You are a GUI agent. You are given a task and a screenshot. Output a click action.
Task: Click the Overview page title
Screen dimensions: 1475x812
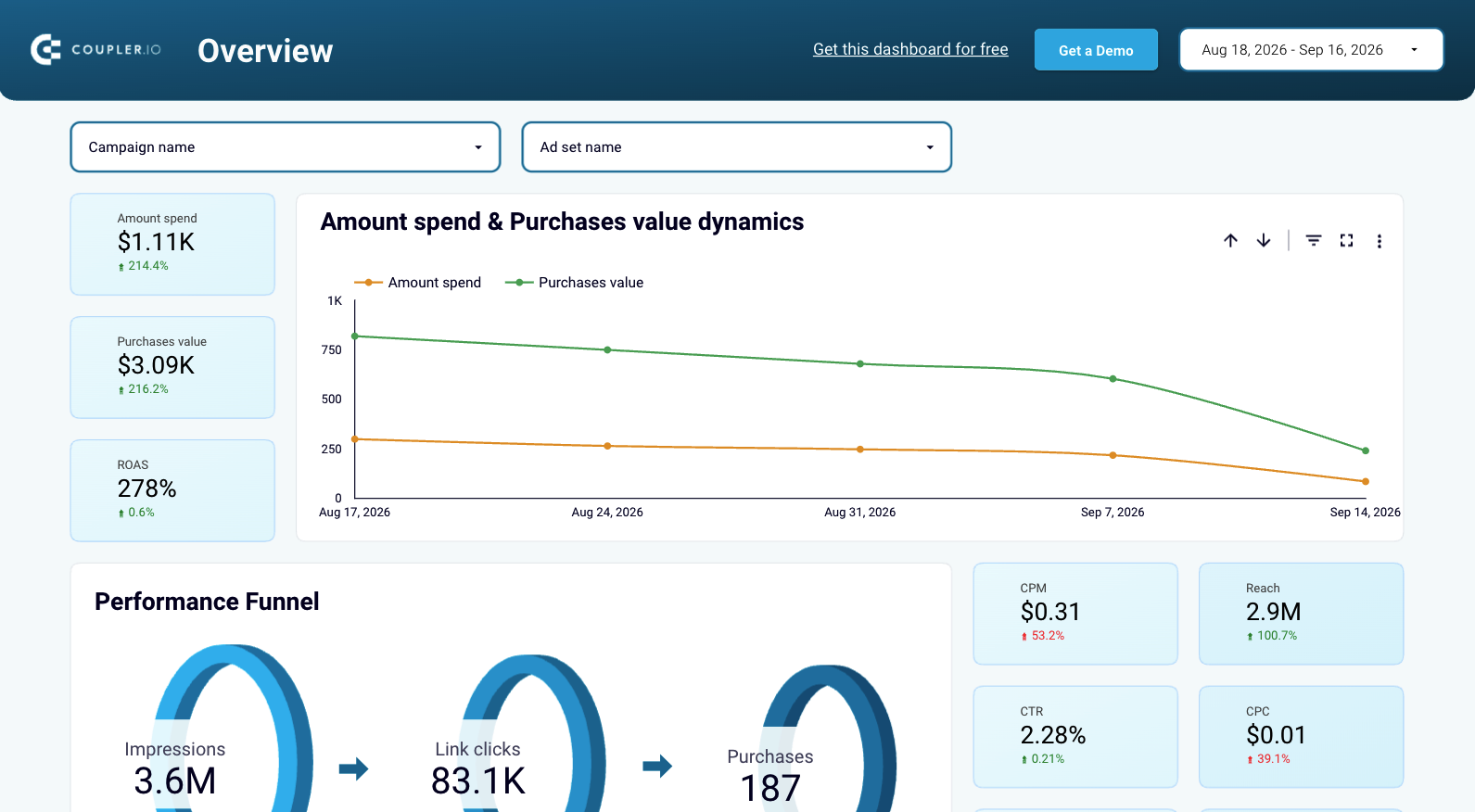[265, 51]
